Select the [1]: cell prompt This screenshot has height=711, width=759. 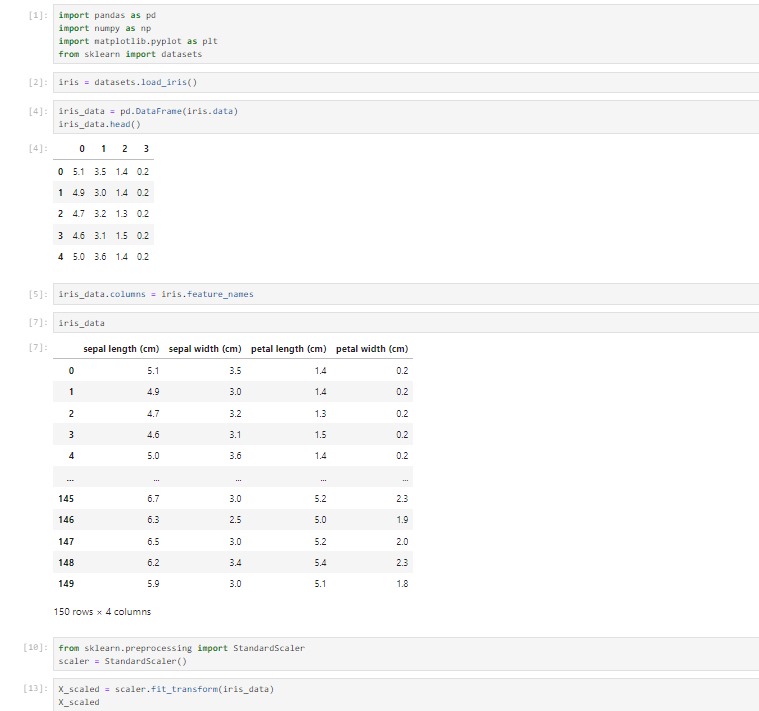click(38, 15)
